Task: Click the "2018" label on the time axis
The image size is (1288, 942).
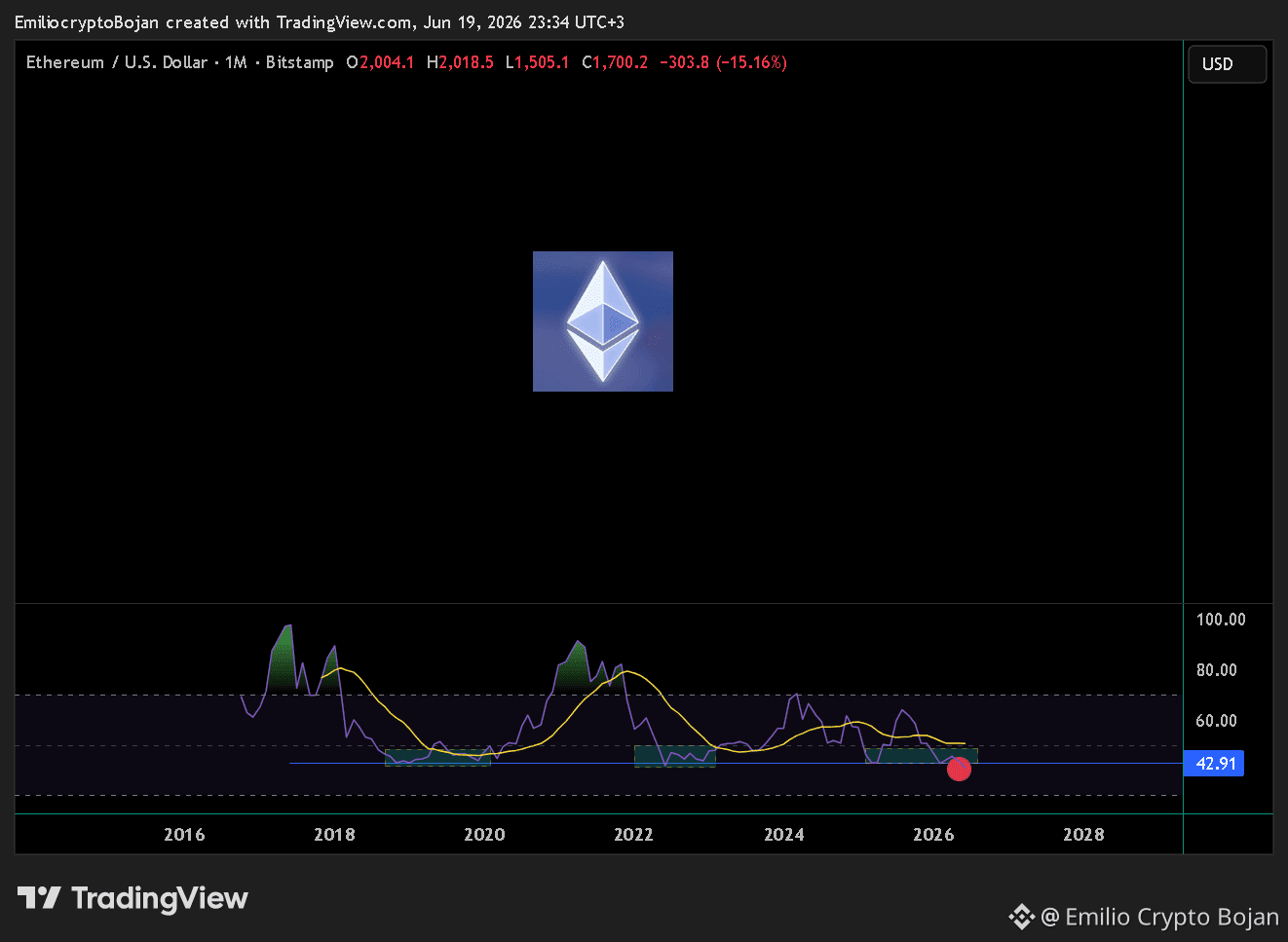Action: click(334, 835)
